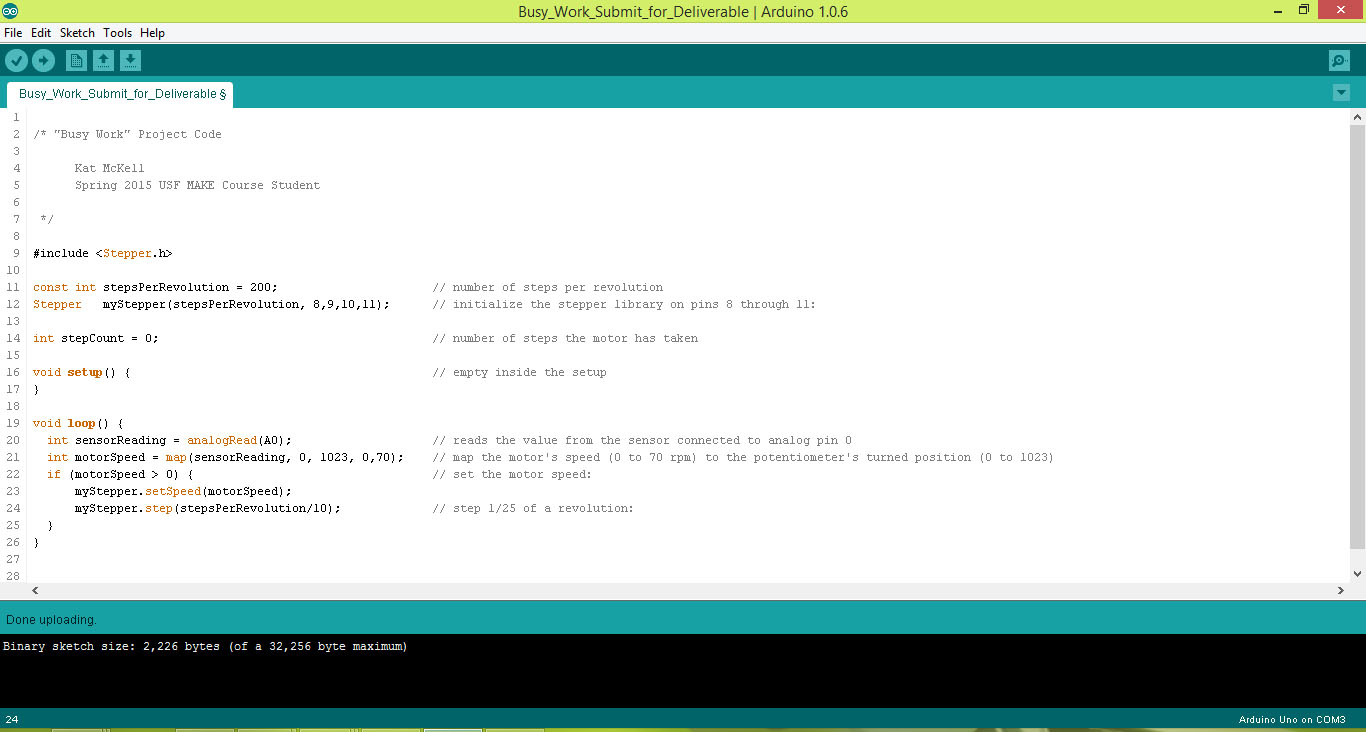Click the 'reads the value from the sensor' comment
1366x732 pixels.
click(x=642, y=440)
